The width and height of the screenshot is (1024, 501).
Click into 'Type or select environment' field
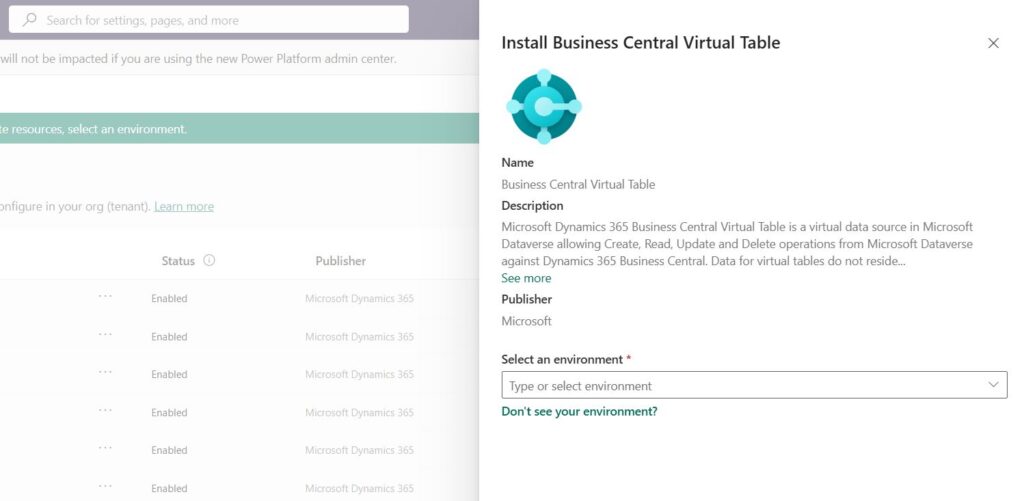click(x=740, y=386)
